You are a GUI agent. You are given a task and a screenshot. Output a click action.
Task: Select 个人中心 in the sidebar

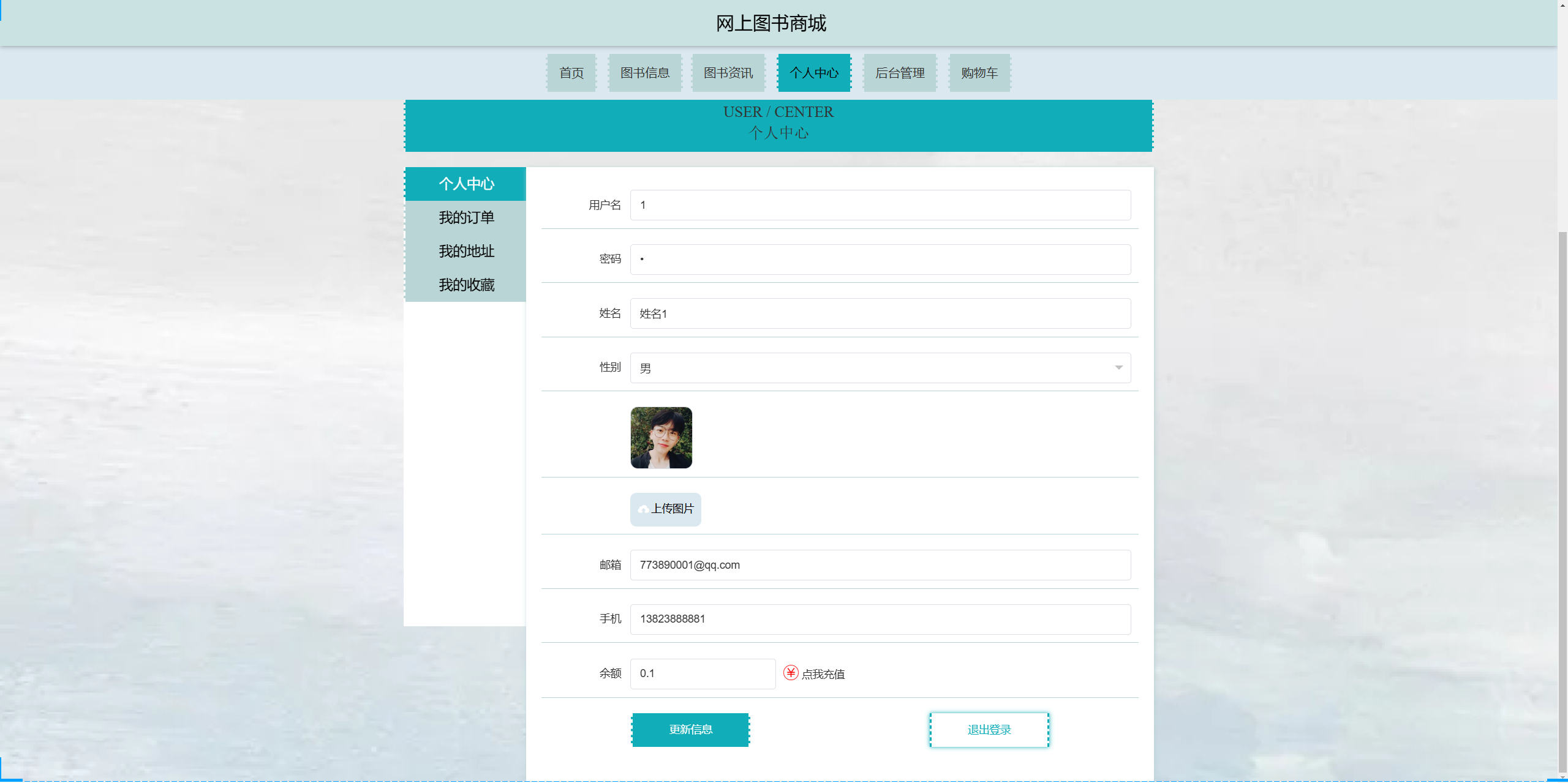click(466, 184)
